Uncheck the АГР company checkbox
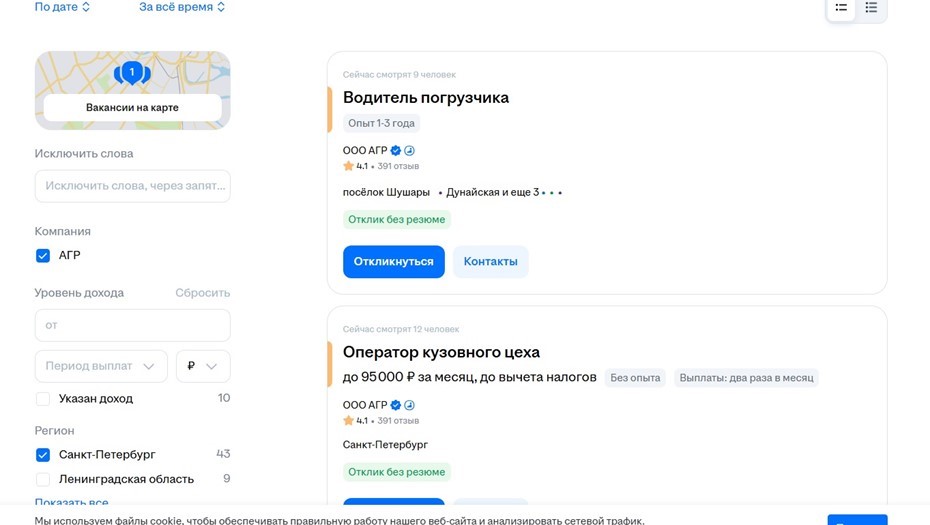Image resolution: width=930 pixels, height=525 pixels. (43, 256)
